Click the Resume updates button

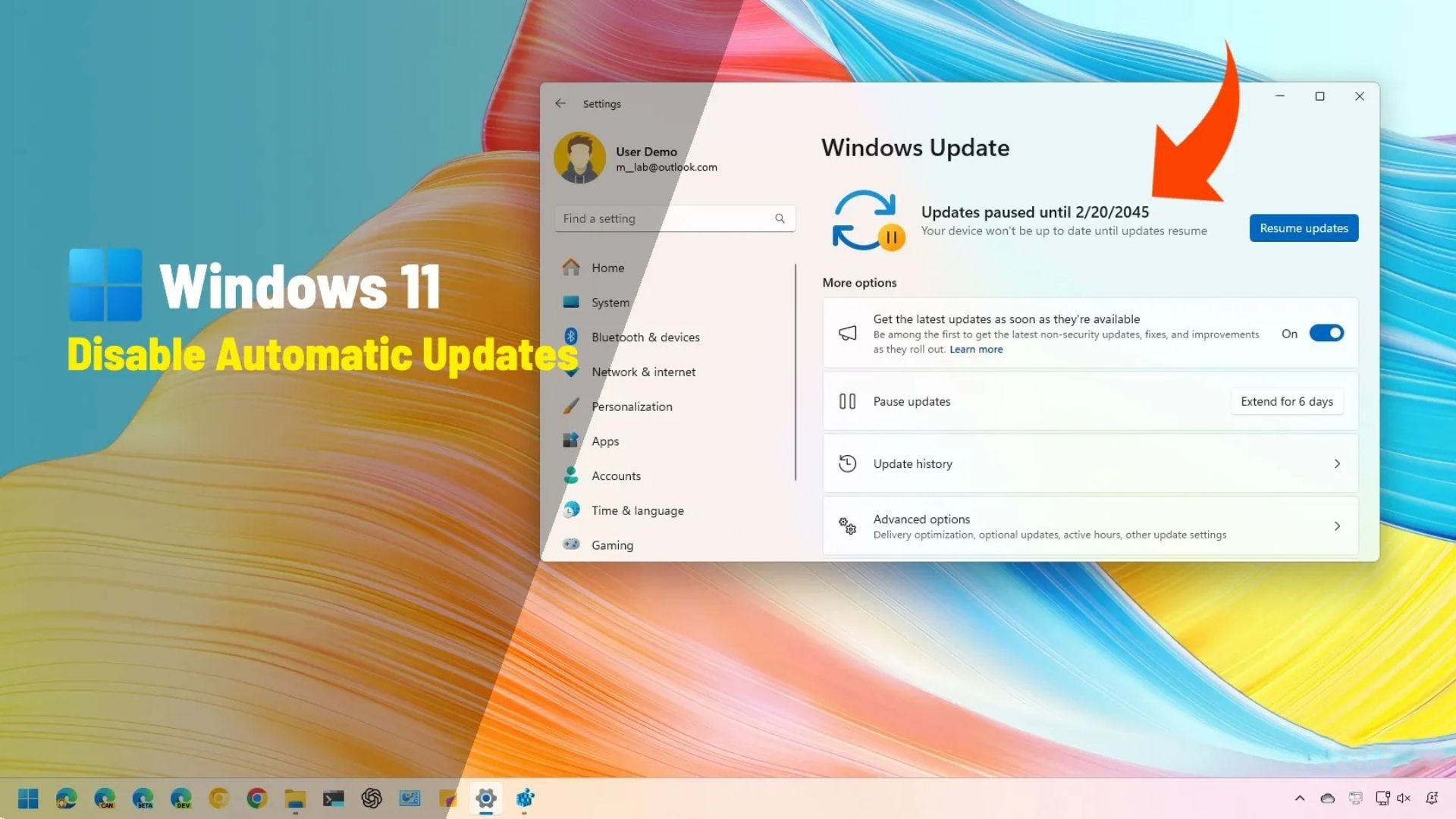1304,228
